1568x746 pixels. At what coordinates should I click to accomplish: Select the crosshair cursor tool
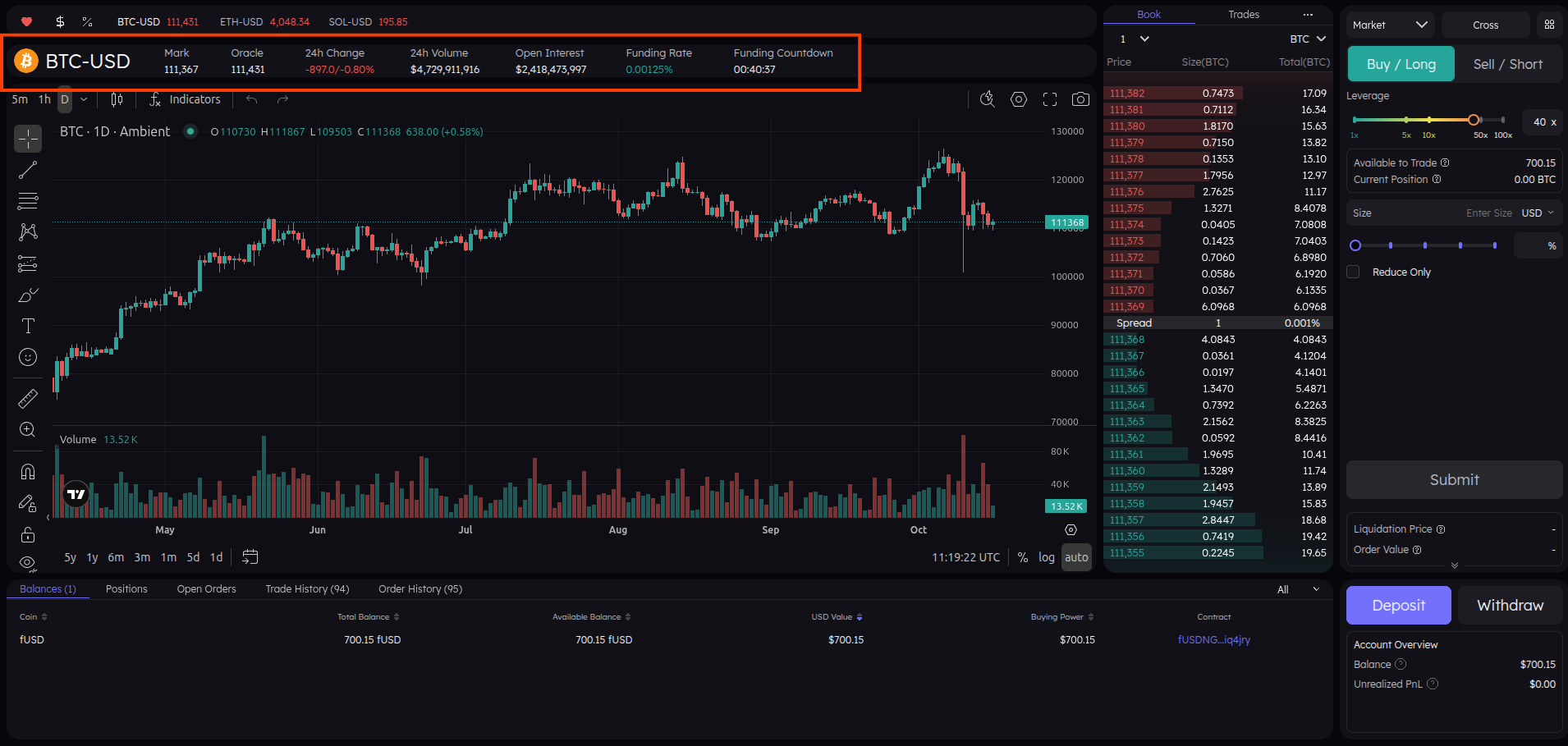[x=27, y=140]
